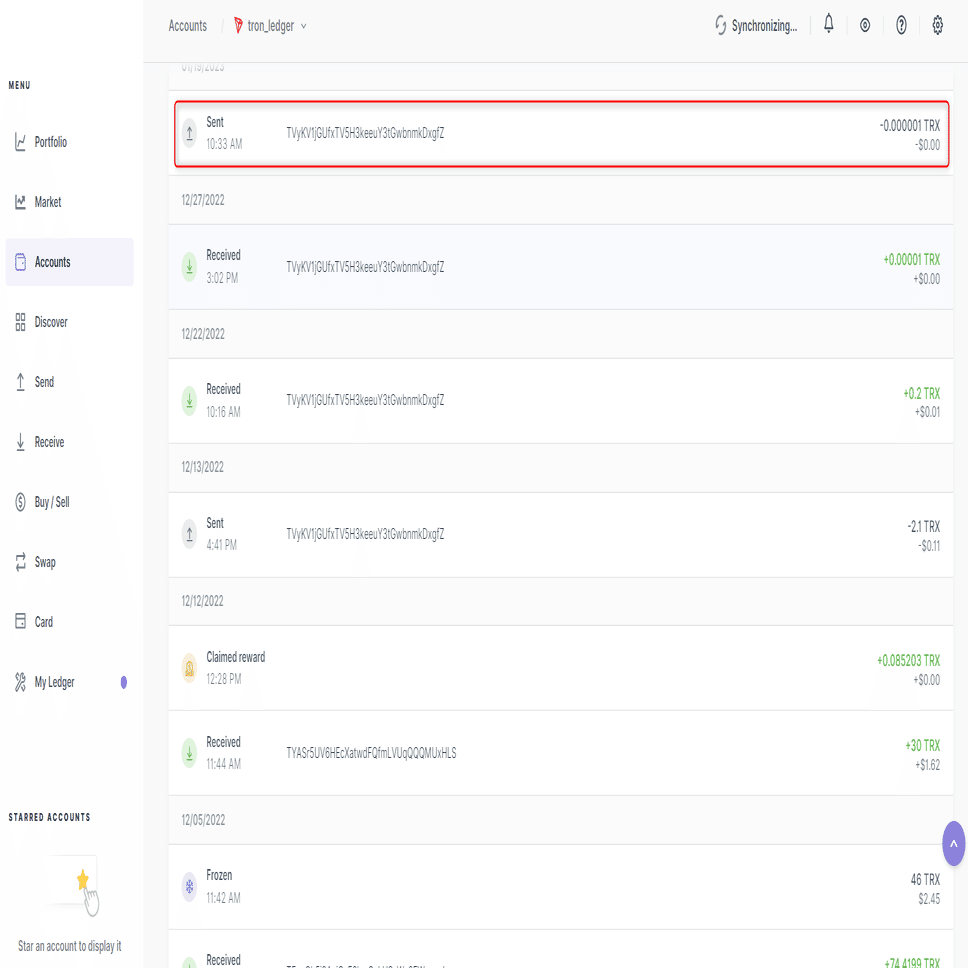968x968 pixels.
Task: Open Market in the sidebar
Action: [47, 202]
